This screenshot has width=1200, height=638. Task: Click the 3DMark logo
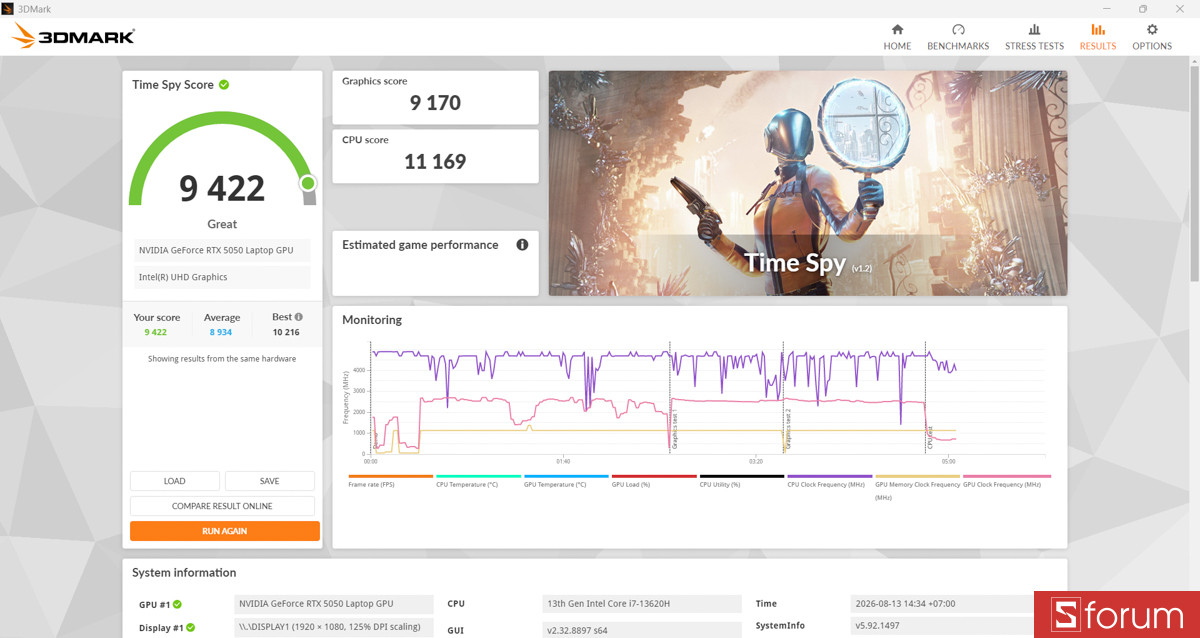click(x=73, y=38)
